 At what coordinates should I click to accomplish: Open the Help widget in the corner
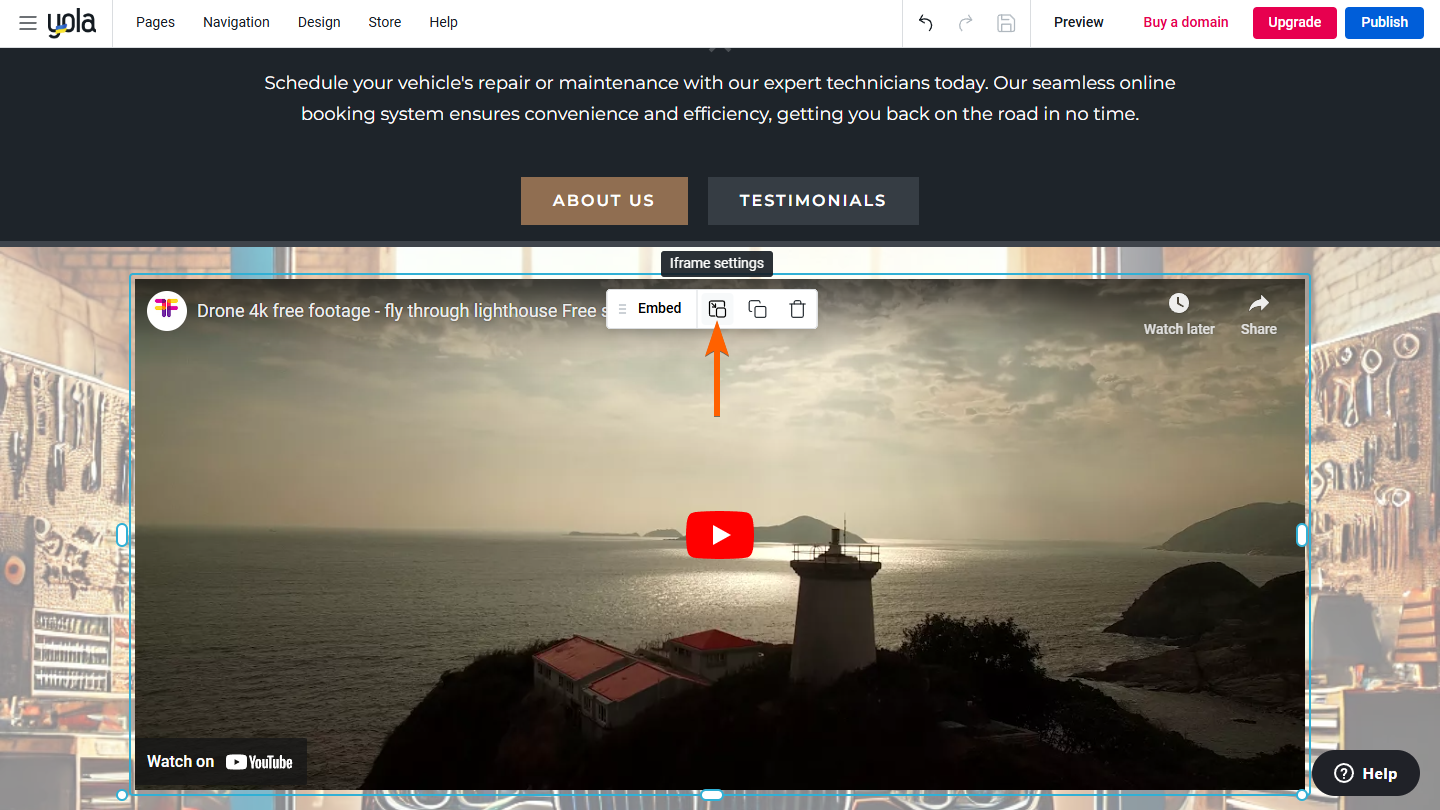(1364, 772)
